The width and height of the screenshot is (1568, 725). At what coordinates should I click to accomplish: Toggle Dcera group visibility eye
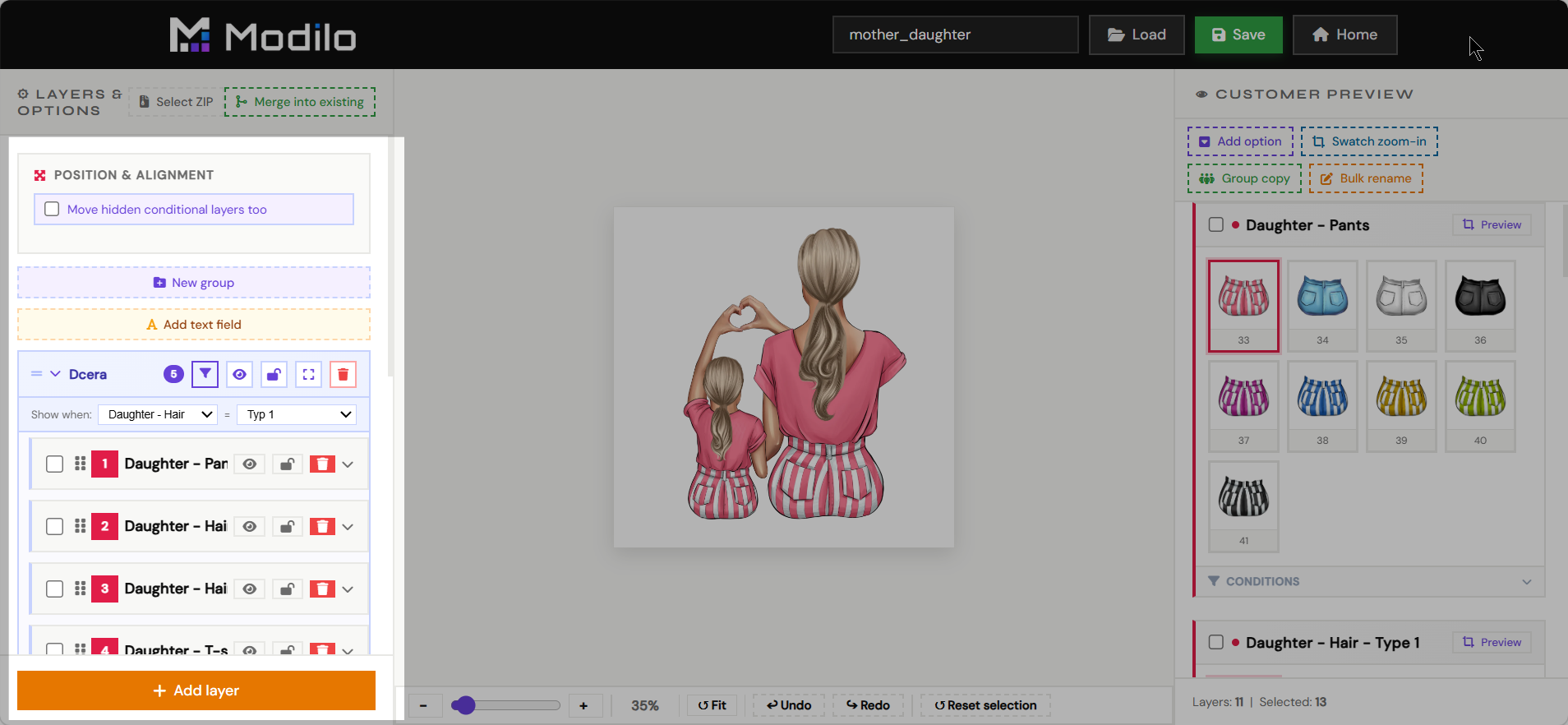239,374
